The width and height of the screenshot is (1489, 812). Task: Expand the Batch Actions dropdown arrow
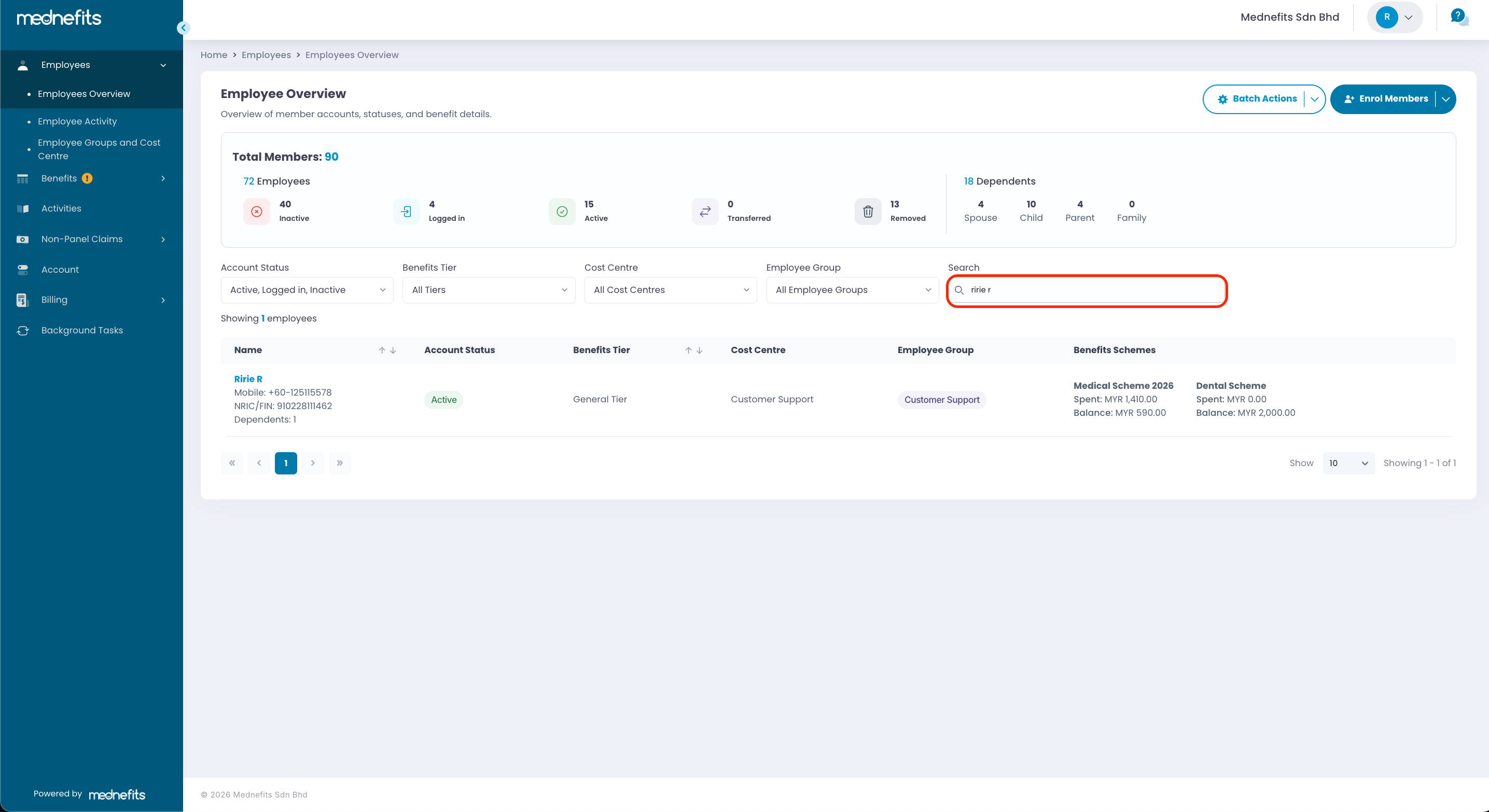pyautogui.click(x=1314, y=100)
